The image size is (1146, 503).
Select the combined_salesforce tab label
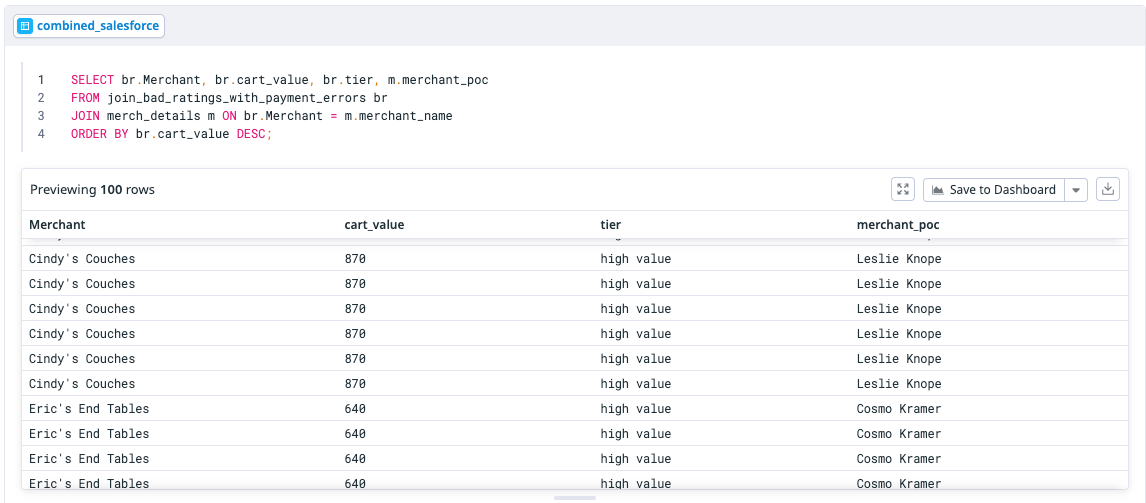pyautogui.click(x=97, y=26)
